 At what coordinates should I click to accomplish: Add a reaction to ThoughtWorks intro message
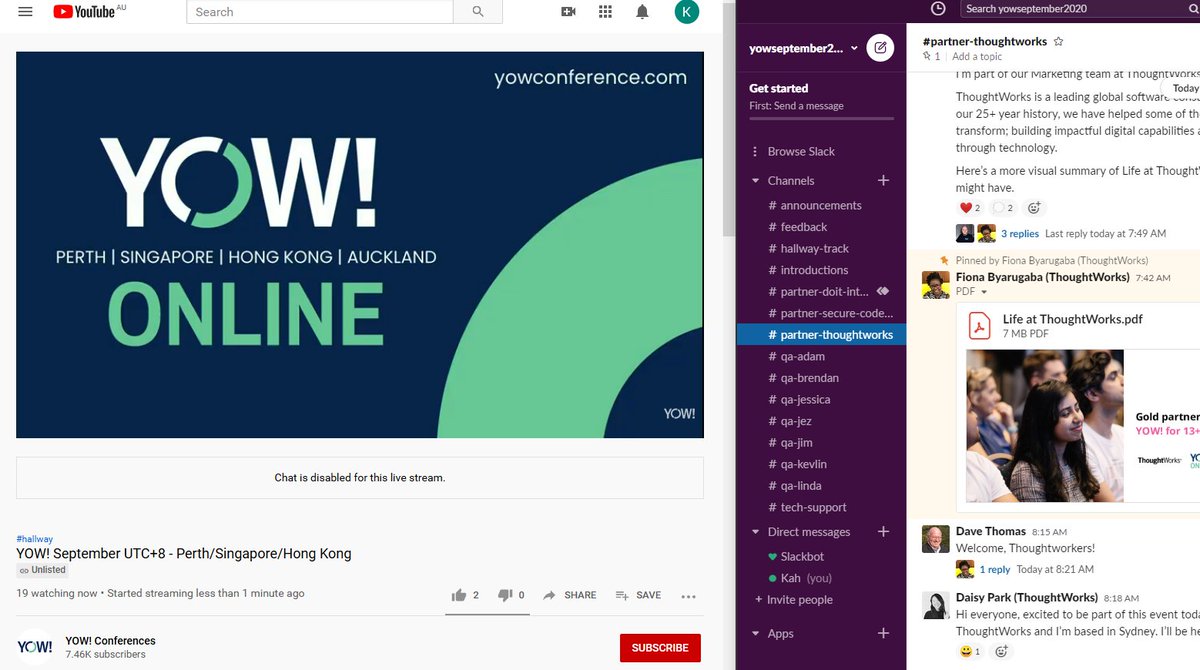(1035, 208)
